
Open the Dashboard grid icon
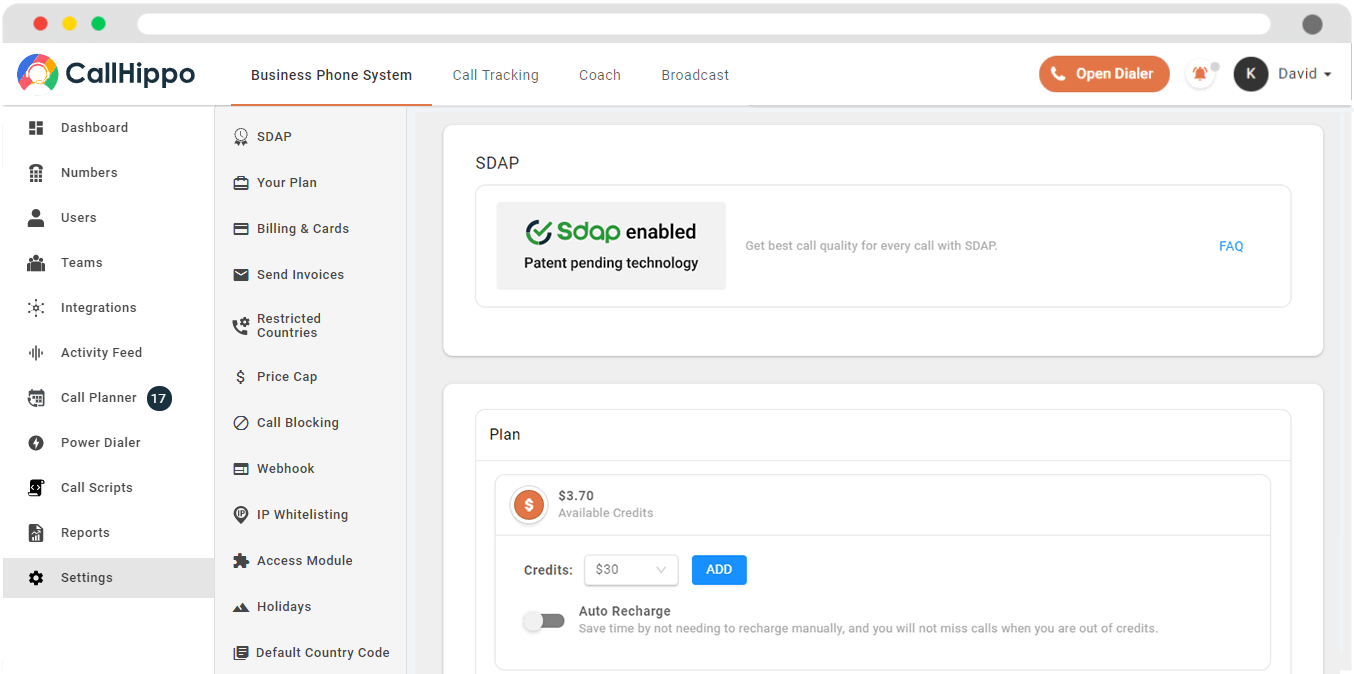pyautogui.click(x=36, y=128)
